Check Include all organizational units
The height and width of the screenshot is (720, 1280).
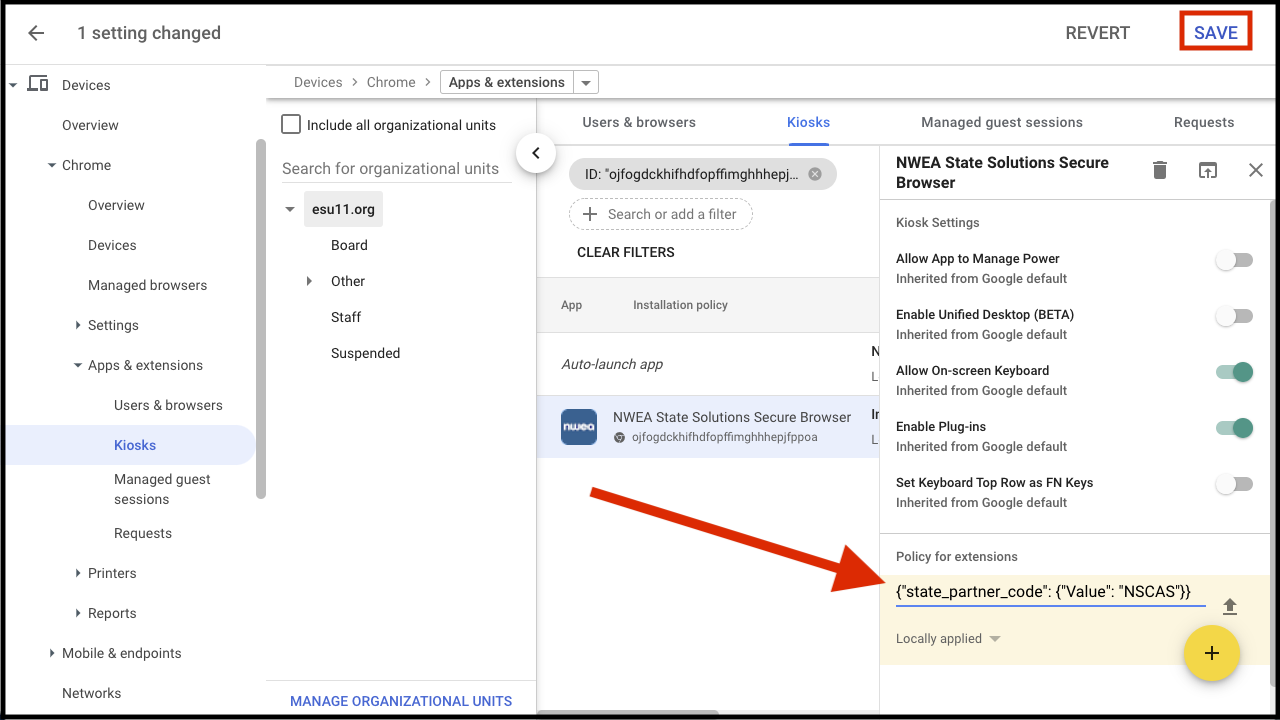291,124
